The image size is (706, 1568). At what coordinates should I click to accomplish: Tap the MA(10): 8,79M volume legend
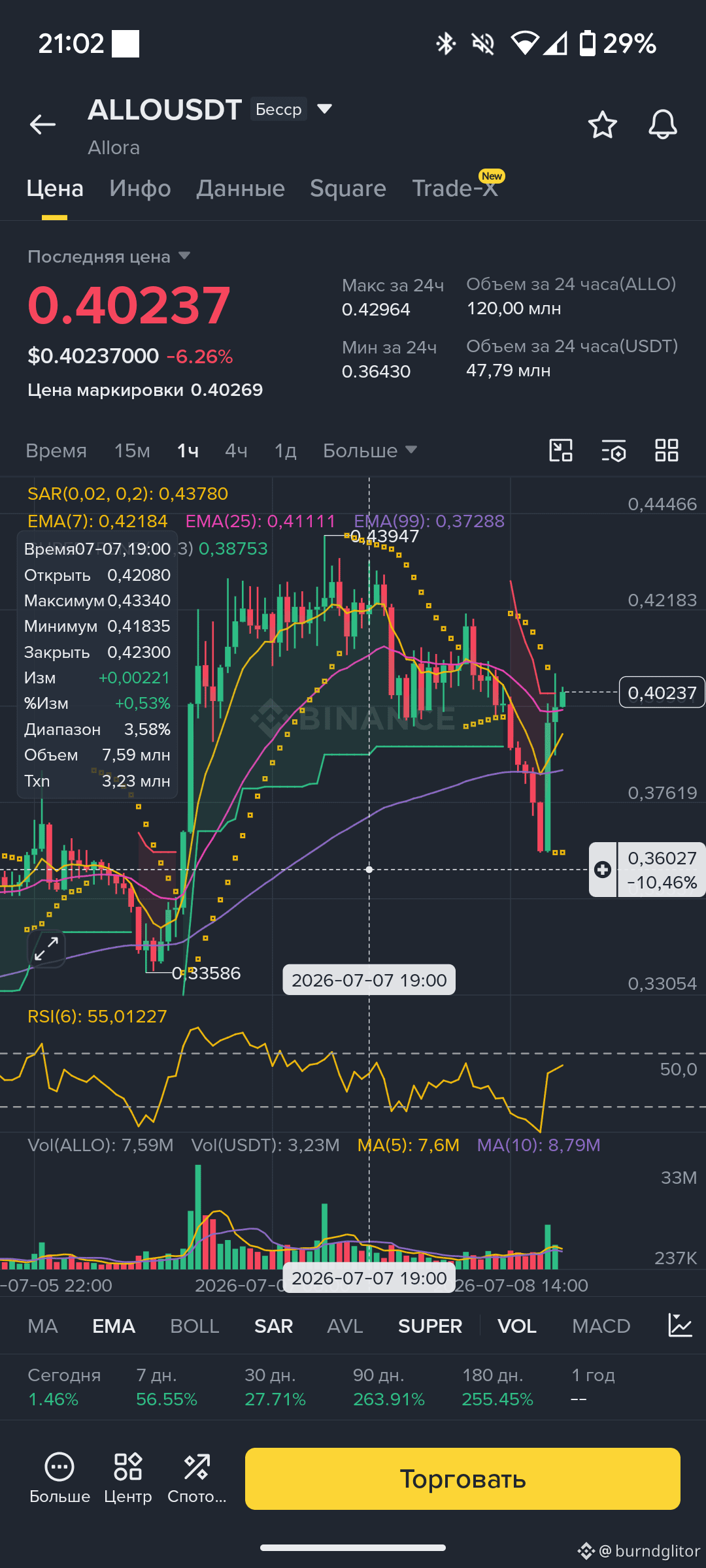(539, 1145)
